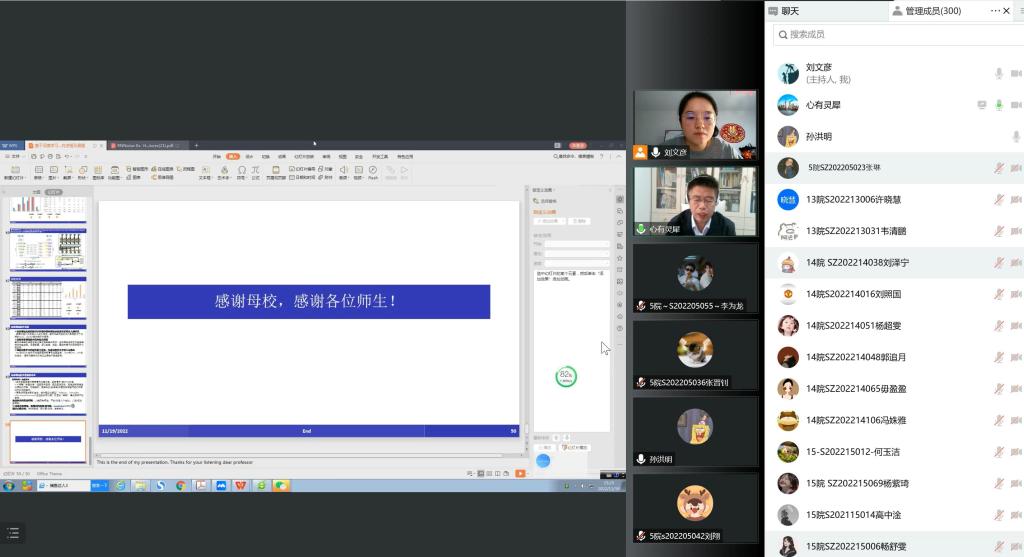The height and width of the screenshot is (557, 1024).
Task: Click the microphone icon for 孙洪明
Action: coord(1016,137)
